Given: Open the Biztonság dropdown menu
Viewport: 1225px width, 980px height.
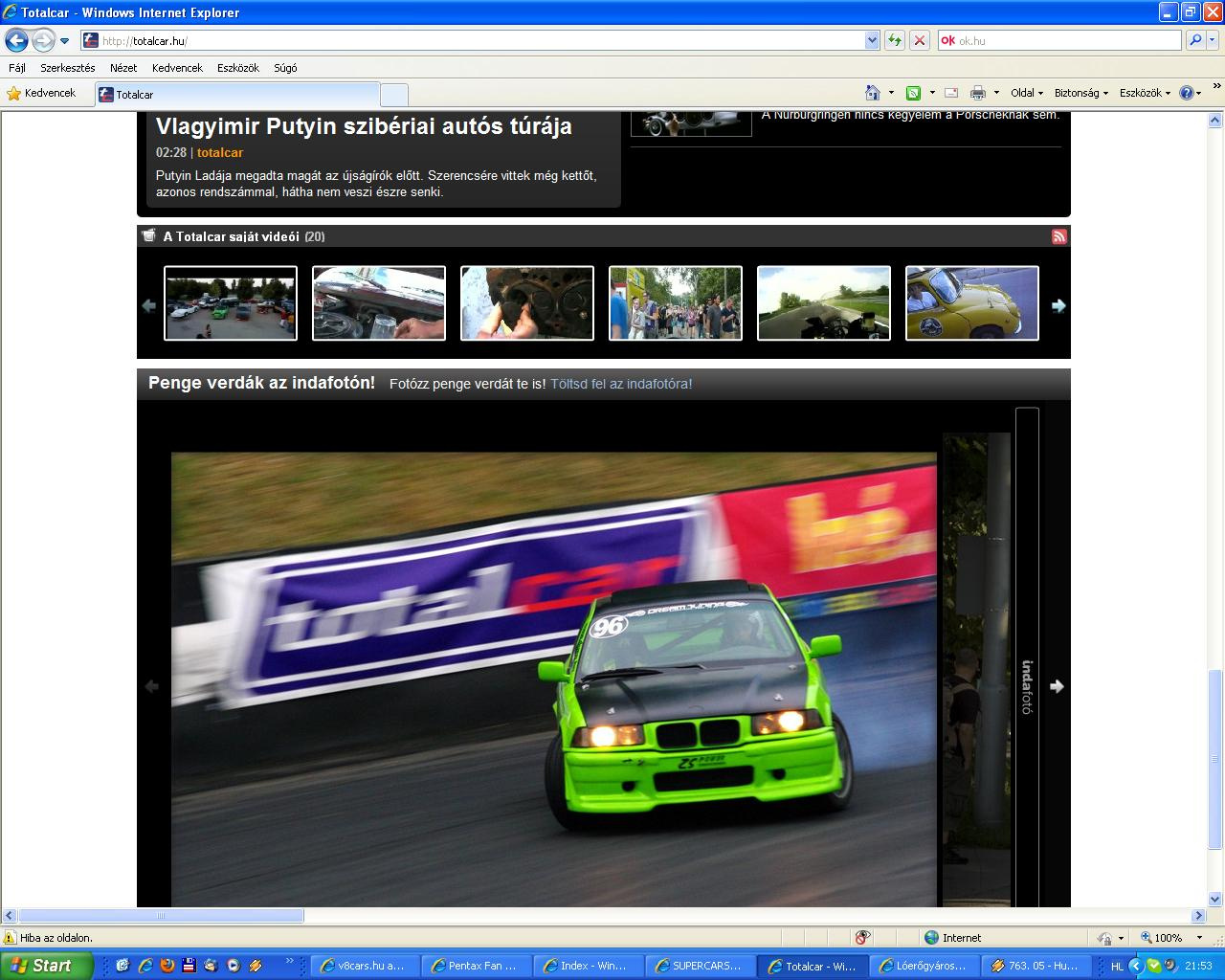Looking at the screenshot, I should (1081, 93).
